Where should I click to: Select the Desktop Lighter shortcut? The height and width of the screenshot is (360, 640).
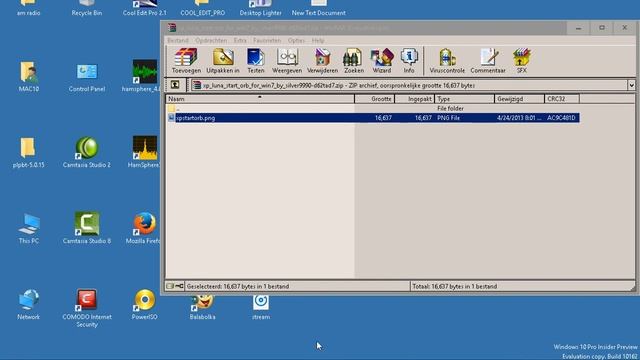point(260,8)
